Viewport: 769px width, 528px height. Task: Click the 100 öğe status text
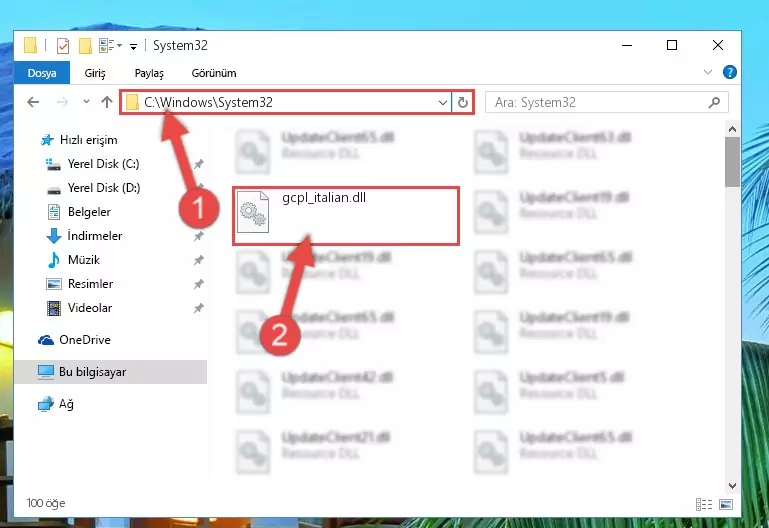pyautogui.click(x=46, y=503)
